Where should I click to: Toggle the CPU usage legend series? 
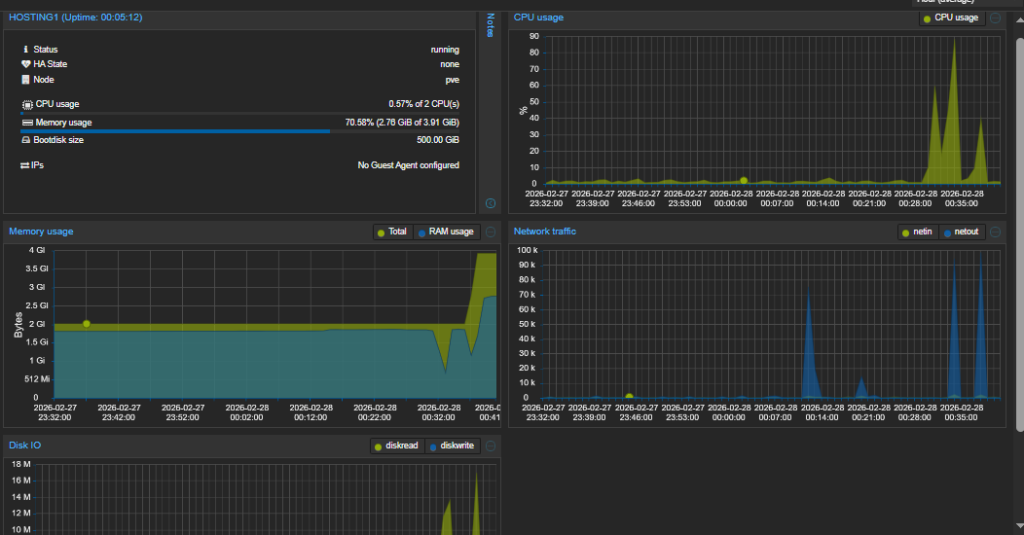pos(951,18)
